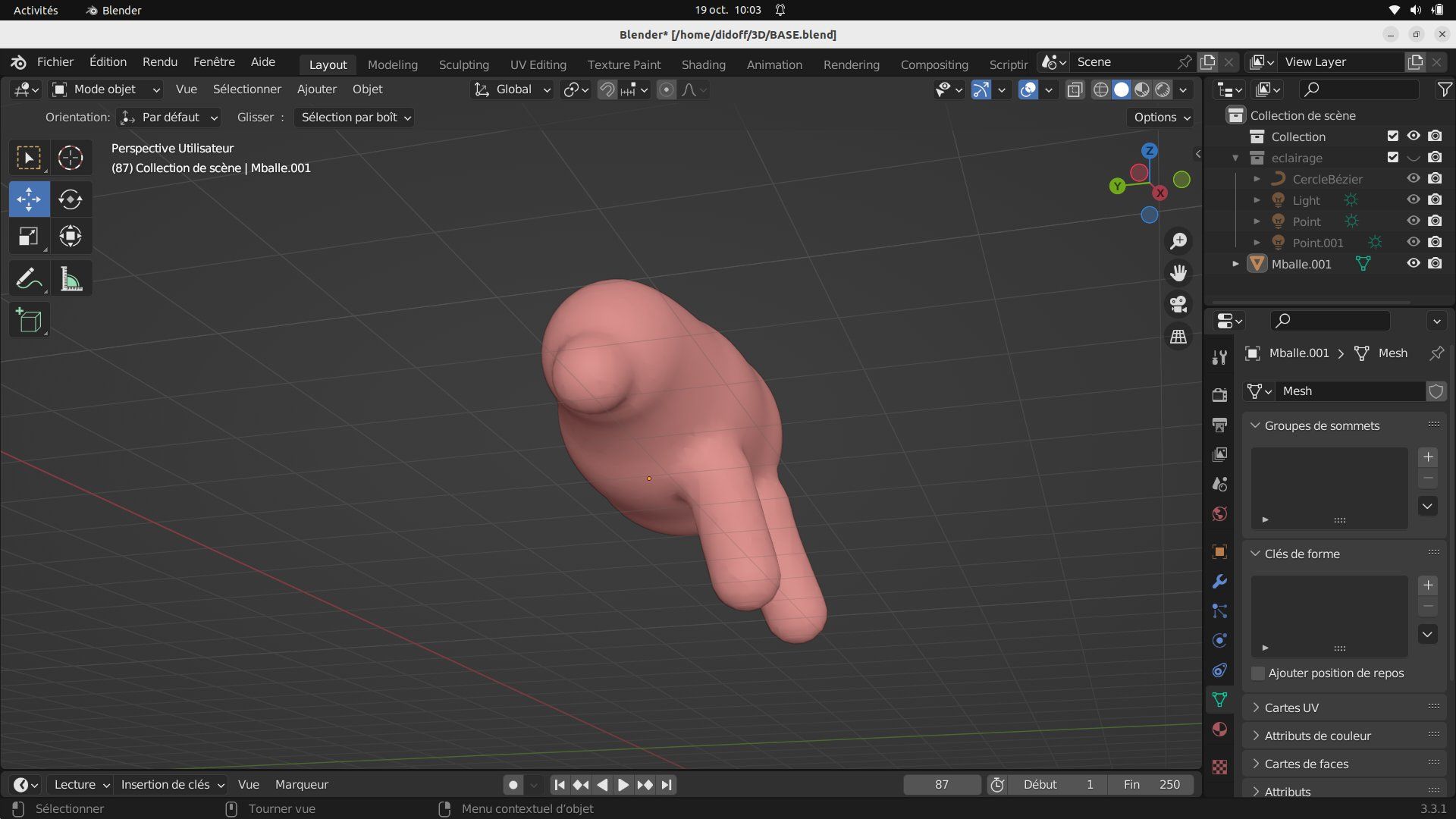Open the Output properties tab
The image size is (1456, 819).
point(1219,425)
